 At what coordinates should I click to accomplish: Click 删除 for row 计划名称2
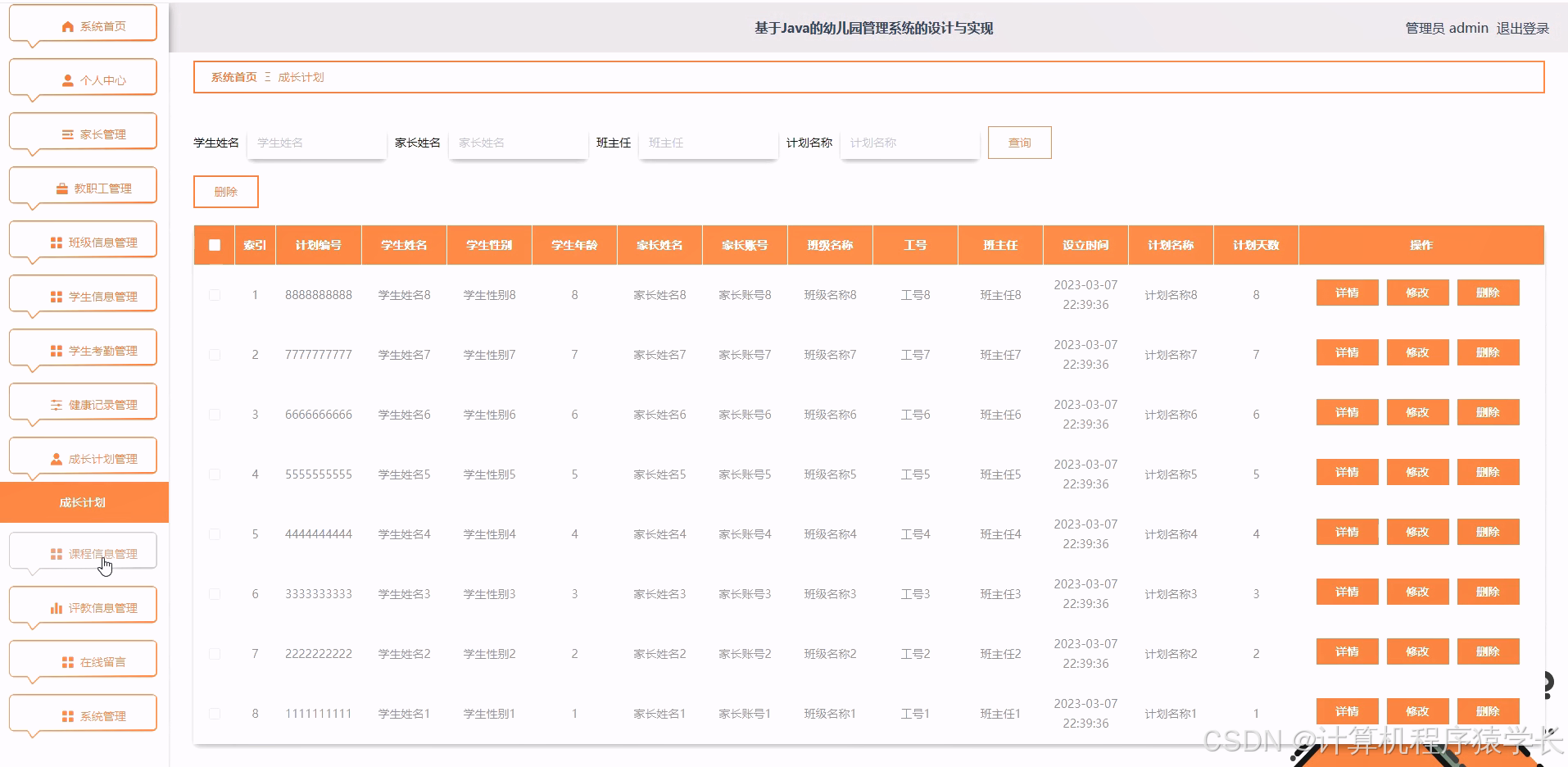(1488, 651)
